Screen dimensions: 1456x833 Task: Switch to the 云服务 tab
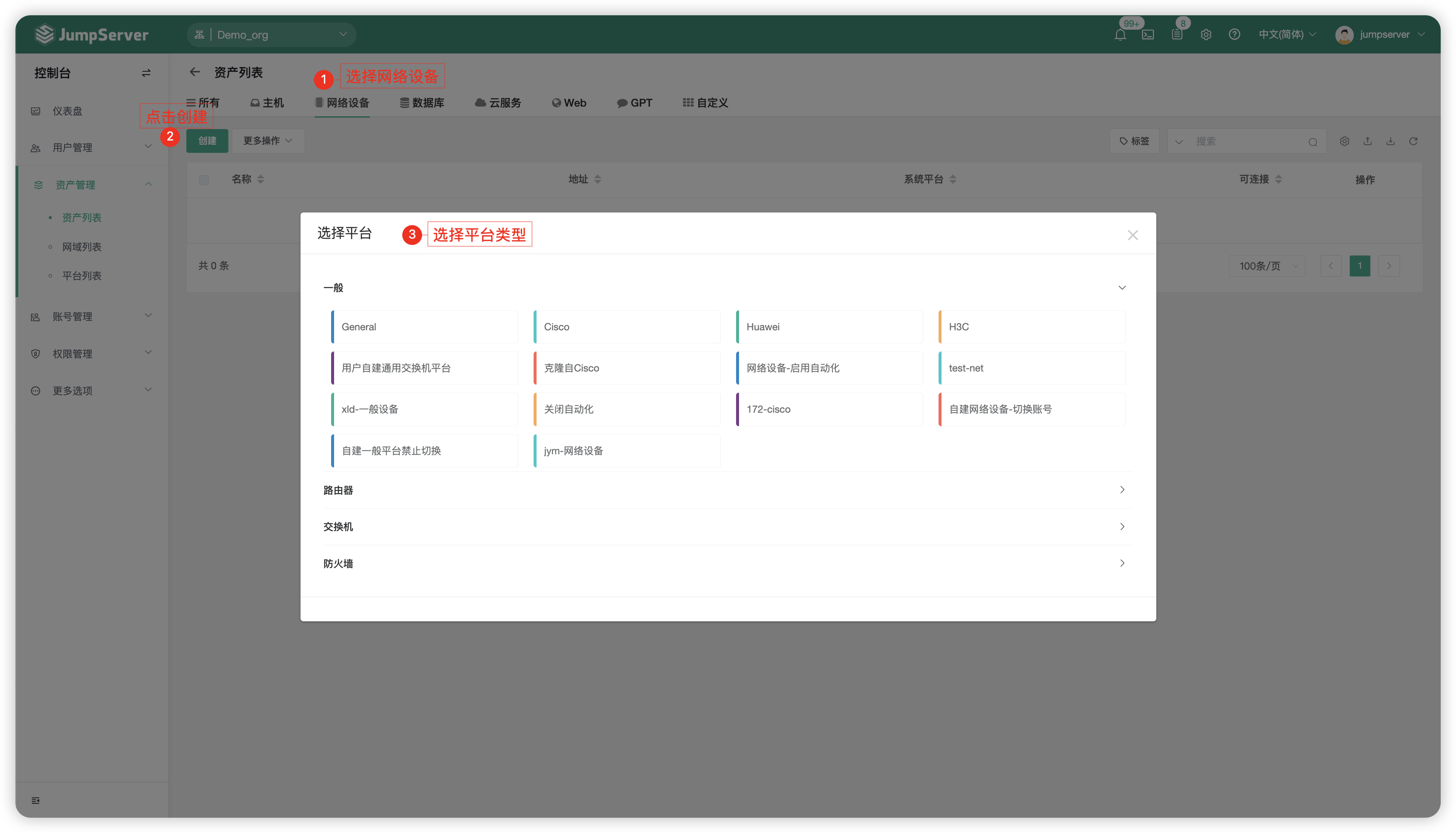pyautogui.click(x=498, y=103)
